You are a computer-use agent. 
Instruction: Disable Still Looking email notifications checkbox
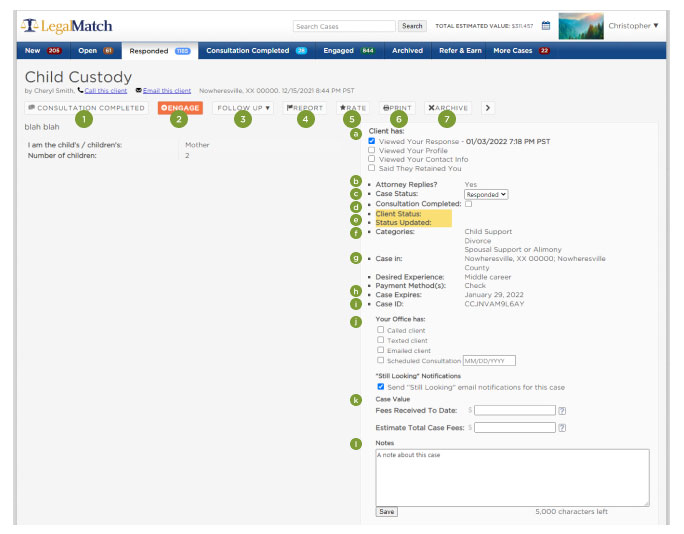380,386
